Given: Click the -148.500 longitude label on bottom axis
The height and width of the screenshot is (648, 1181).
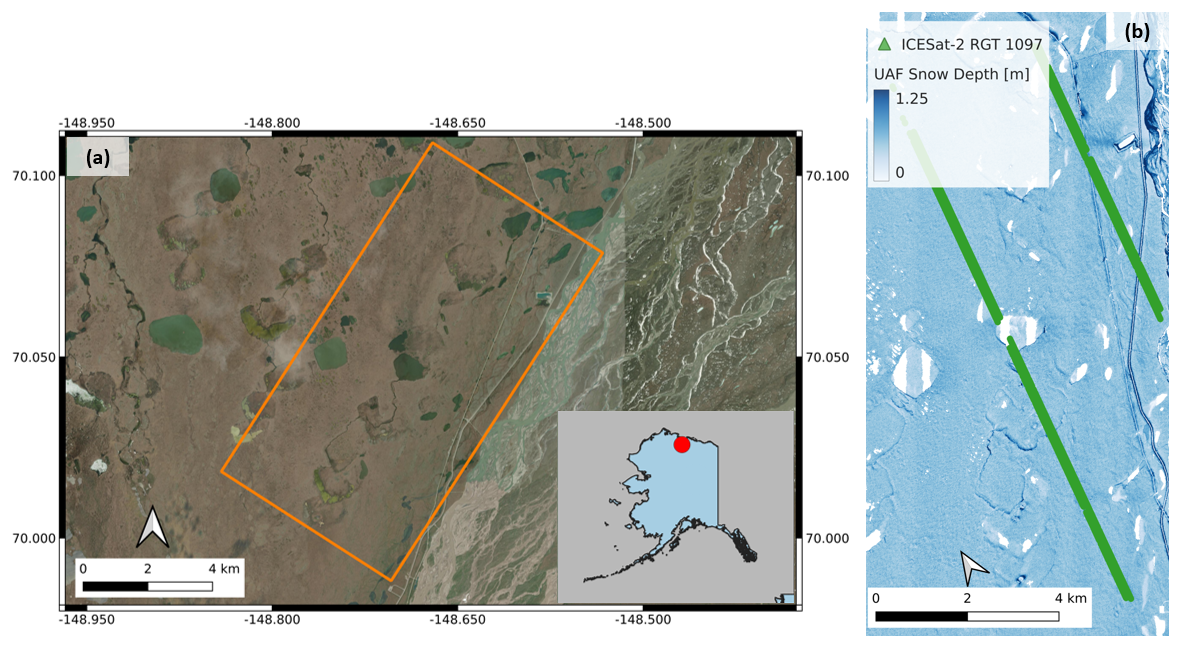Looking at the screenshot, I should [643, 620].
